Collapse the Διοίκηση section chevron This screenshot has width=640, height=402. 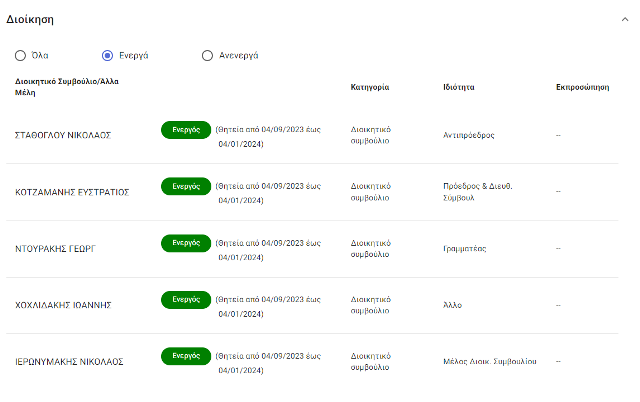click(625, 19)
